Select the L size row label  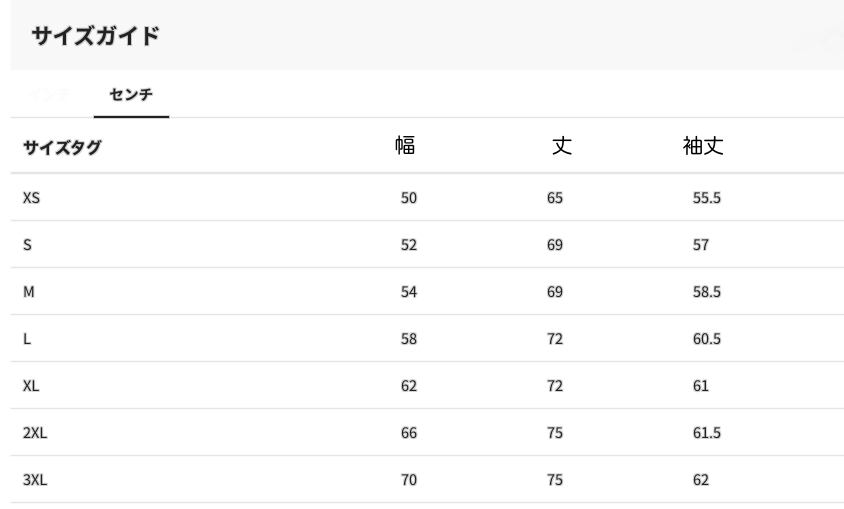pyautogui.click(x=27, y=339)
